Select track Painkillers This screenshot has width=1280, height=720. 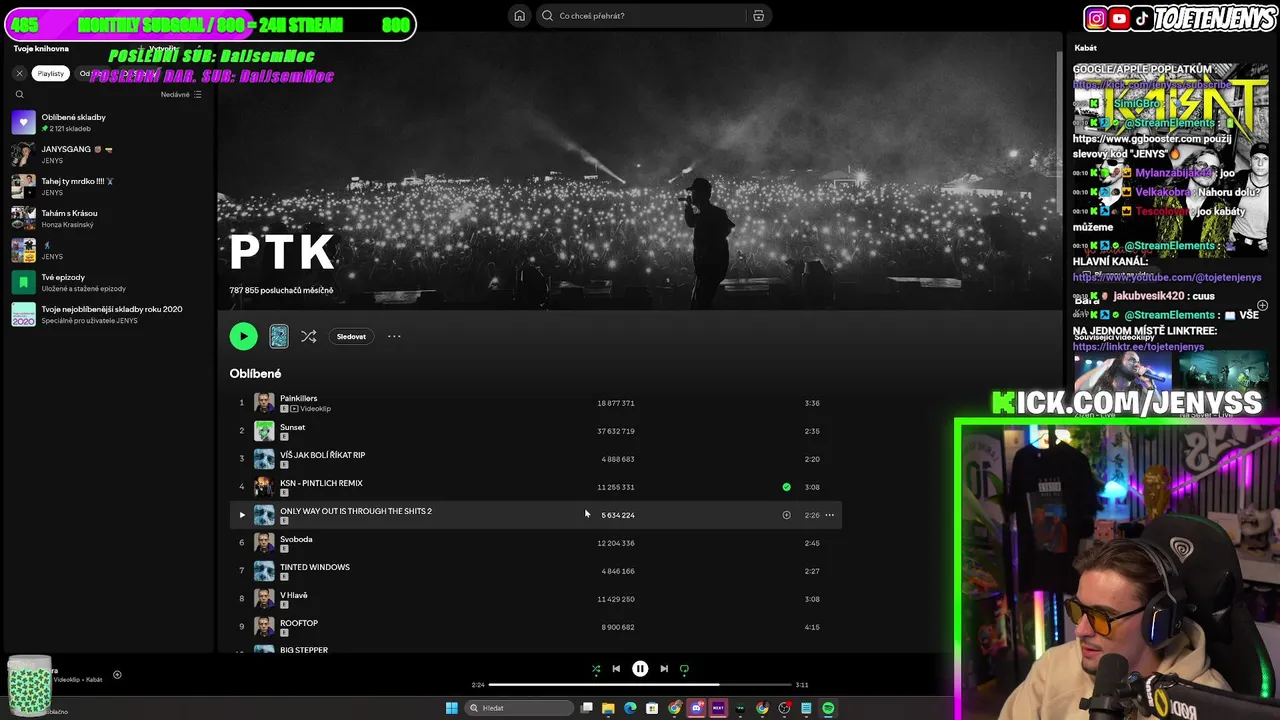[535, 403]
